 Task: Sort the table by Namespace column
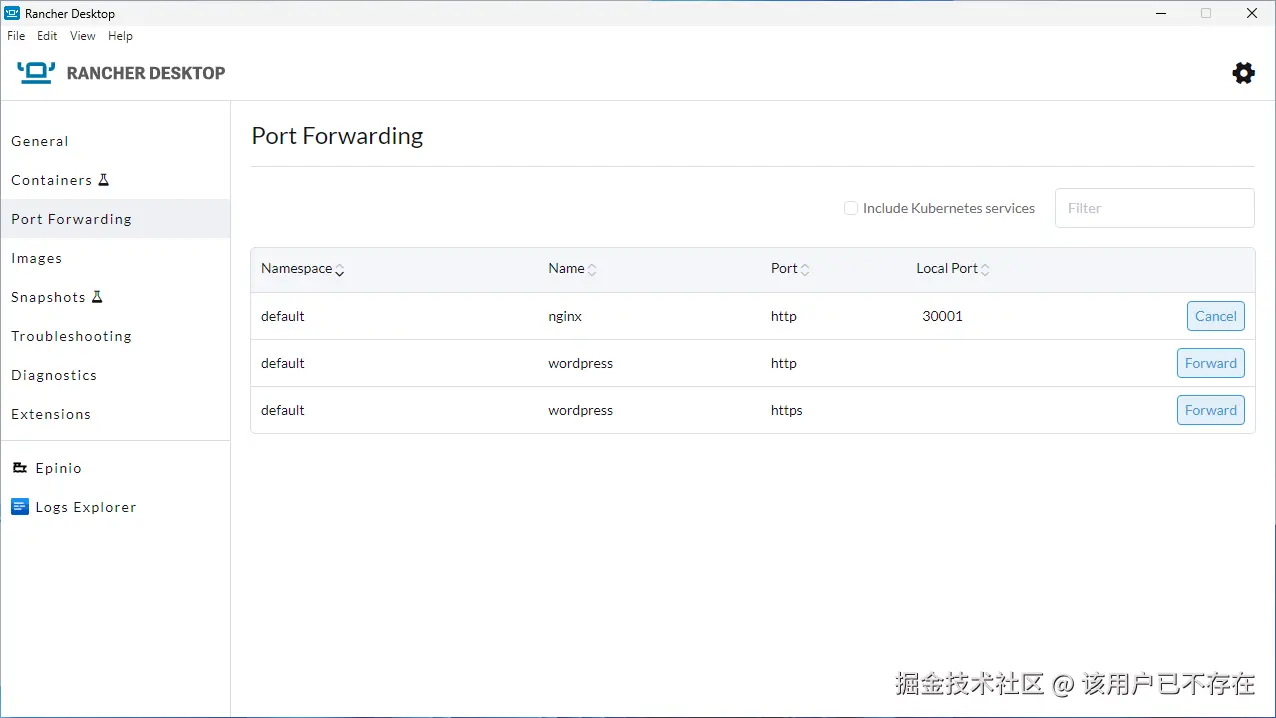[302, 269]
